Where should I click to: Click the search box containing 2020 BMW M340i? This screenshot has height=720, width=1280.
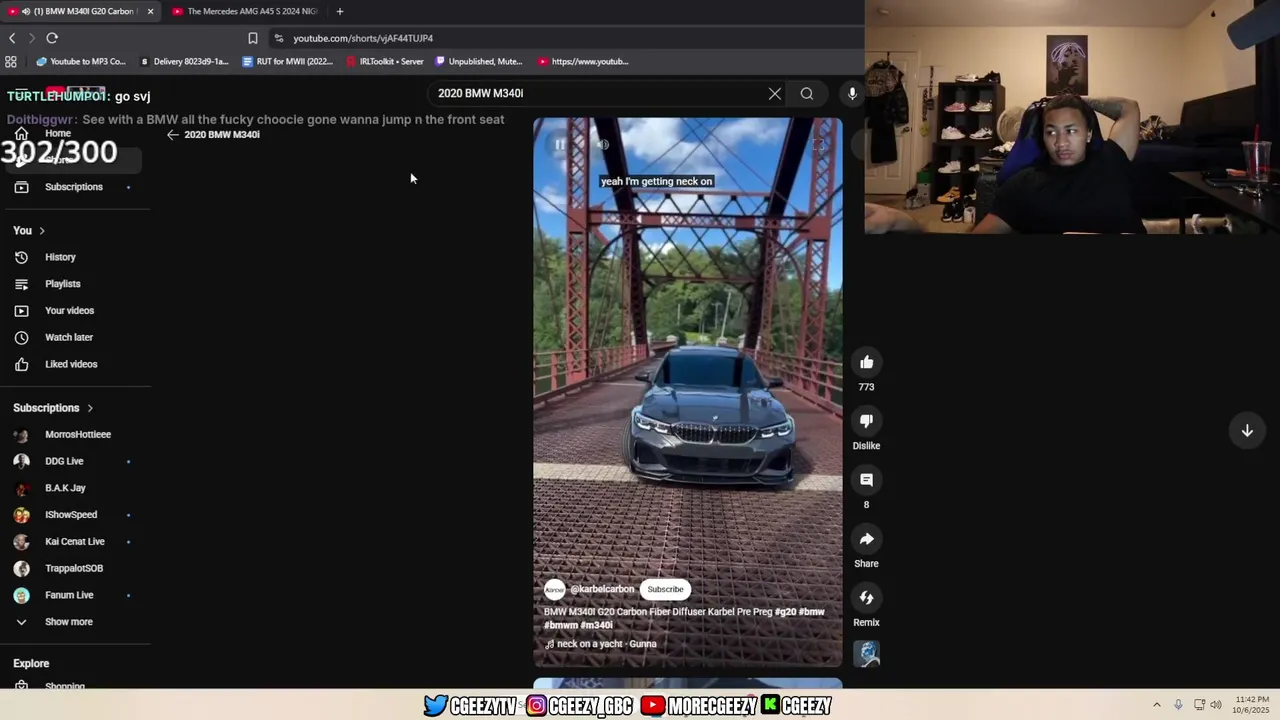598,93
